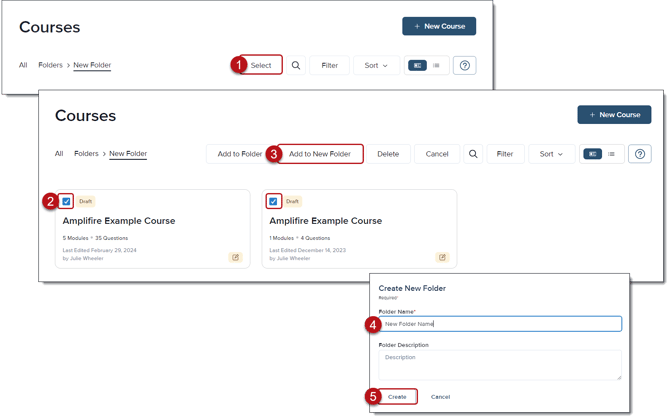Open the help question mark in the top panel
The image size is (670, 419).
pyautogui.click(x=464, y=66)
